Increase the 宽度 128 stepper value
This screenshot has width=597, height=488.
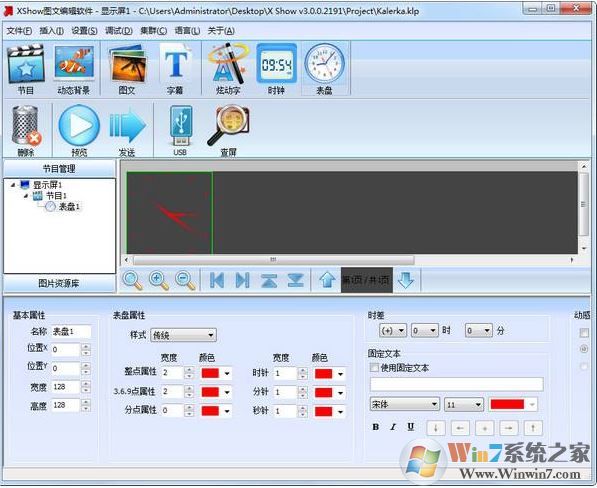pos(86,384)
